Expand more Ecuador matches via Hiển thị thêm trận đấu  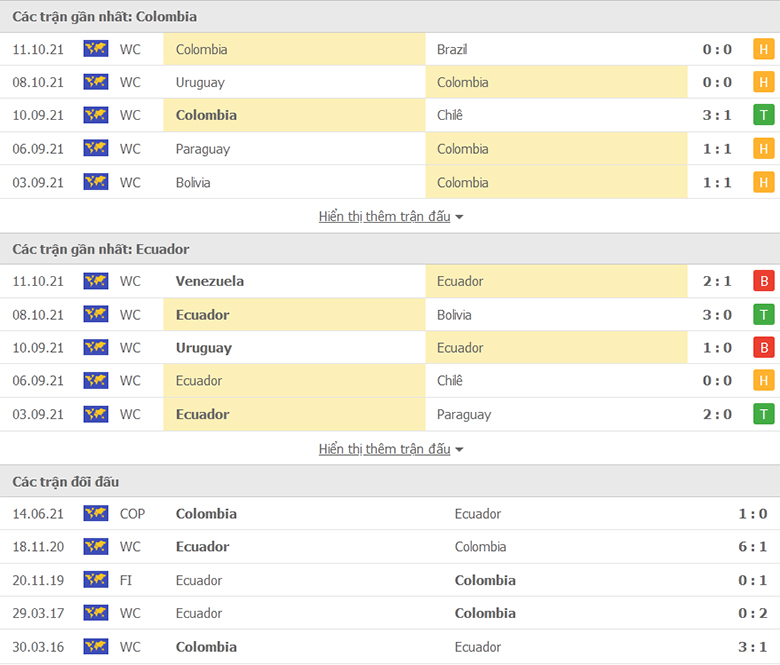[x=385, y=449]
